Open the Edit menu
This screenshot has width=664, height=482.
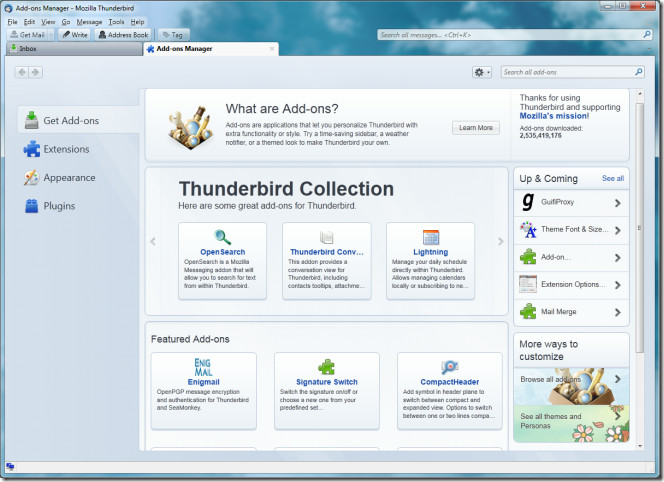tap(29, 22)
